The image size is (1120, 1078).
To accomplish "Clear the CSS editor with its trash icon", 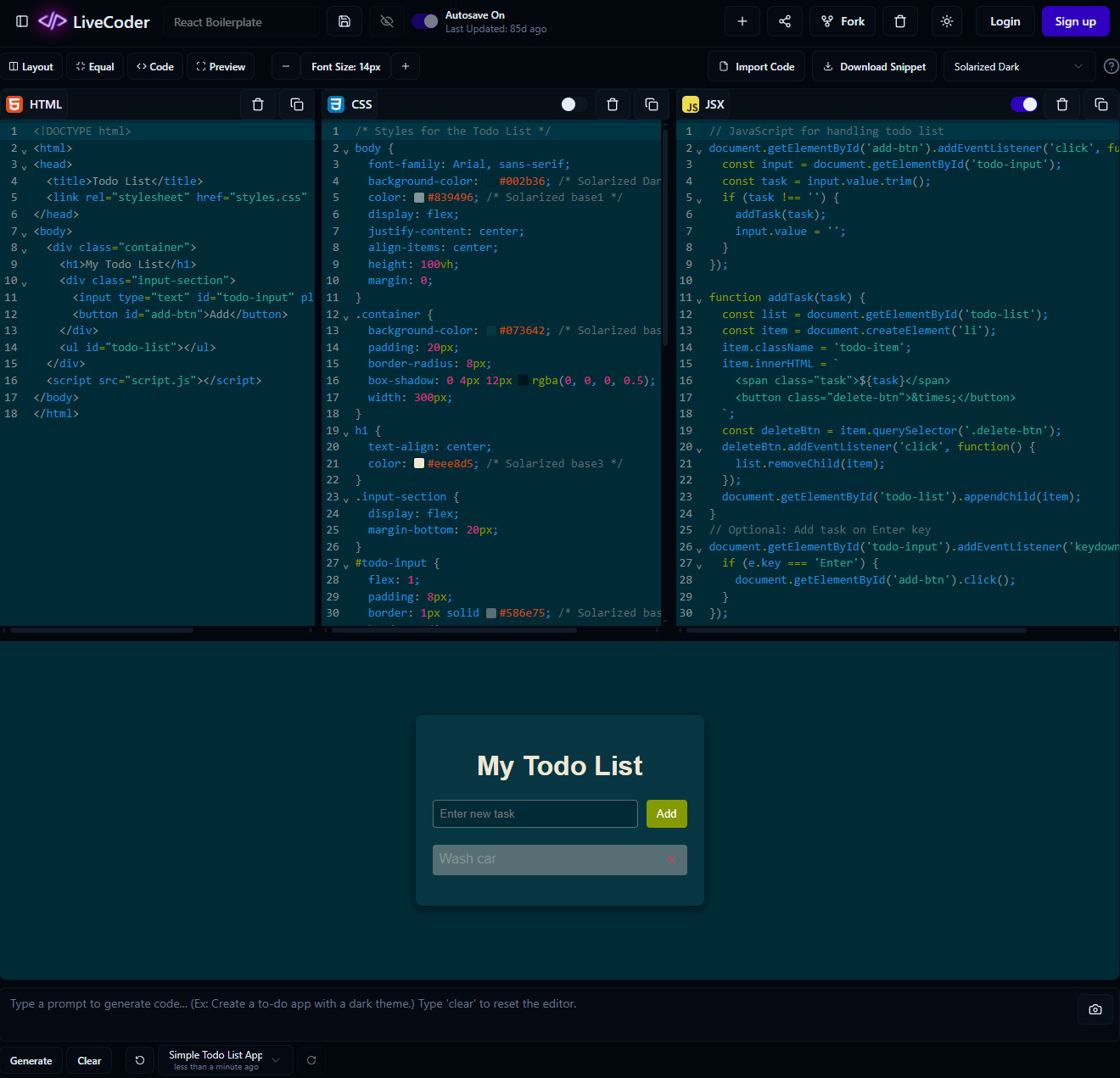I will [613, 104].
